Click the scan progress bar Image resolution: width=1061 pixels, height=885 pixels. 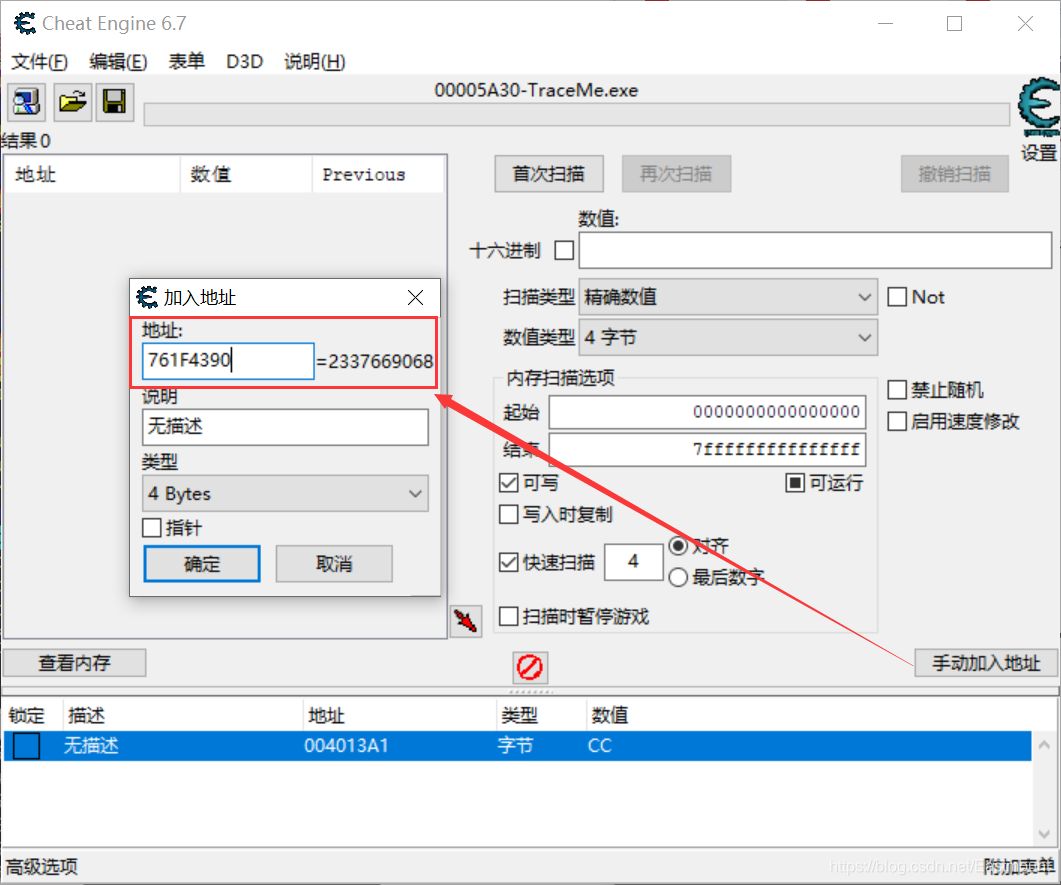[577, 114]
